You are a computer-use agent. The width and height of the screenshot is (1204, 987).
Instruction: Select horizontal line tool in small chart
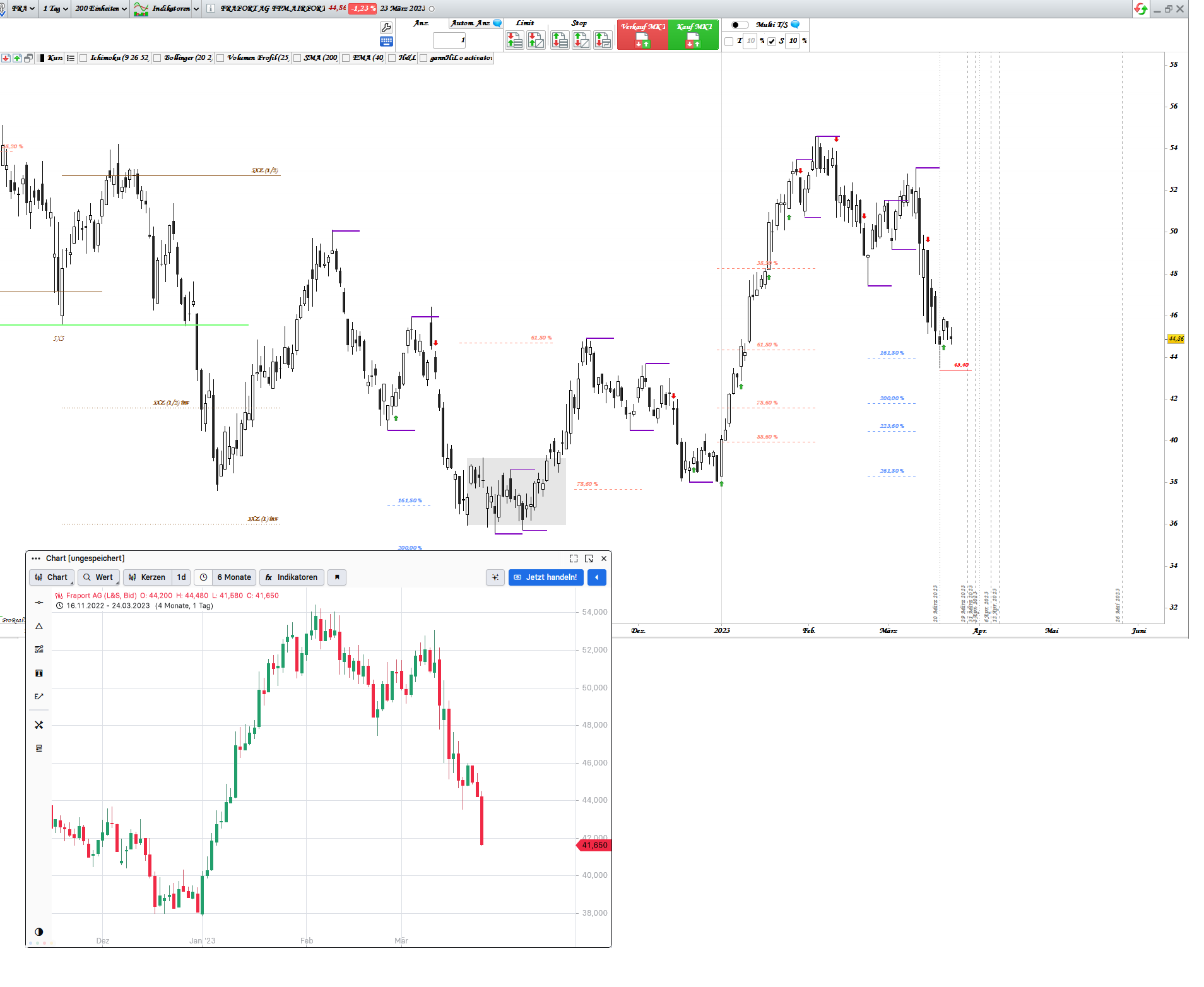(39, 603)
